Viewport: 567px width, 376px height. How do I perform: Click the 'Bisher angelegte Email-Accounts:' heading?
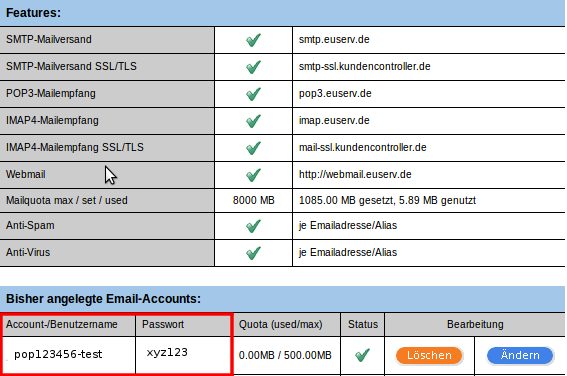pos(103,299)
